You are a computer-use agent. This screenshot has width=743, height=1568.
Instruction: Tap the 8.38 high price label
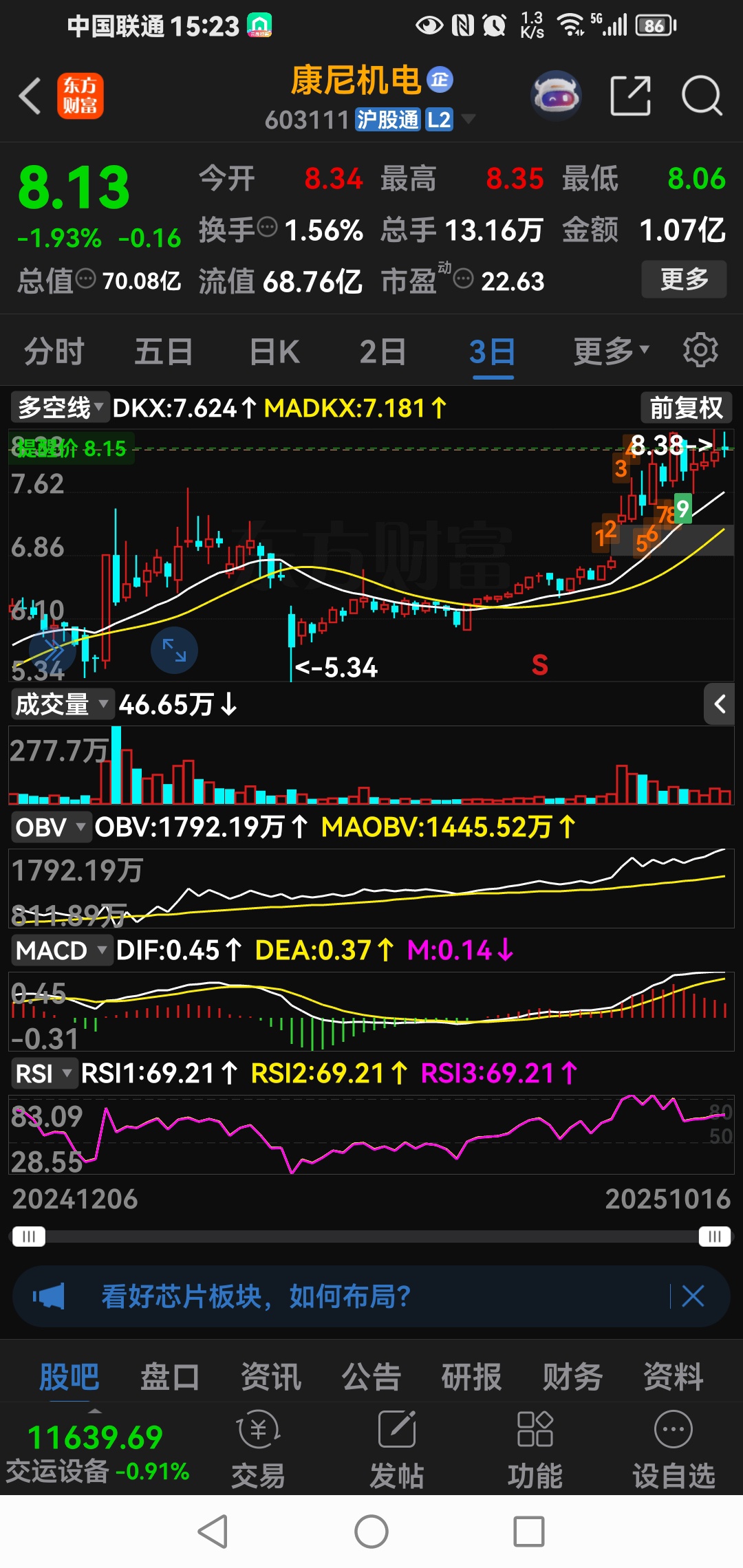[670, 445]
